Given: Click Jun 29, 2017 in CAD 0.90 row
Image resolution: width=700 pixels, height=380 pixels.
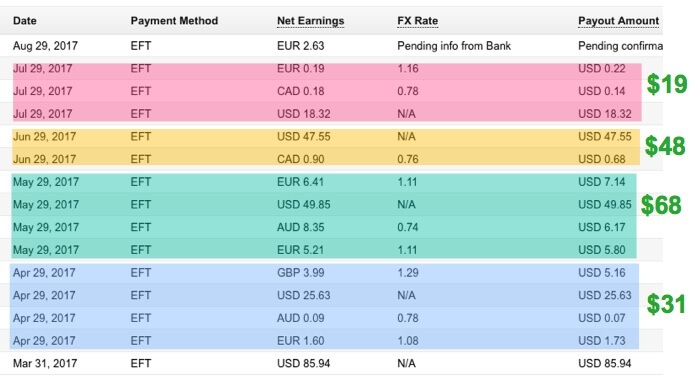Looking at the screenshot, I should click(x=44, y=159).
